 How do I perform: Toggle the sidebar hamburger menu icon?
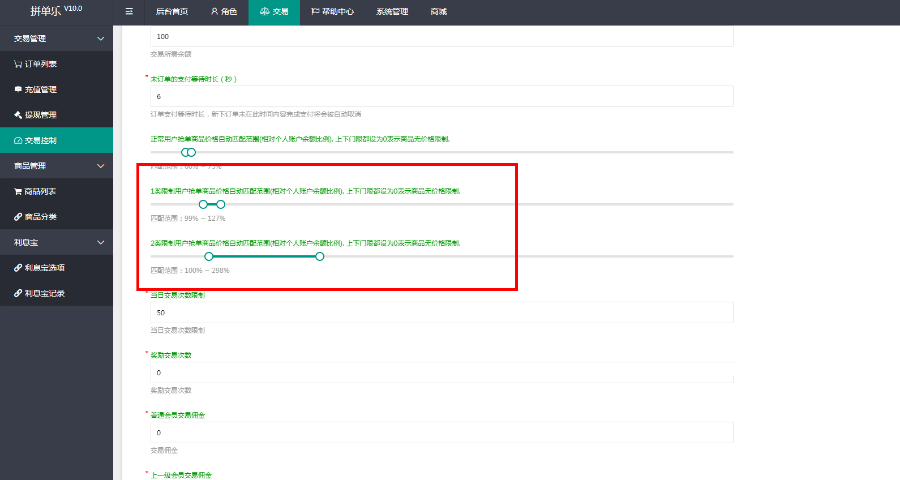click(129, 11)
